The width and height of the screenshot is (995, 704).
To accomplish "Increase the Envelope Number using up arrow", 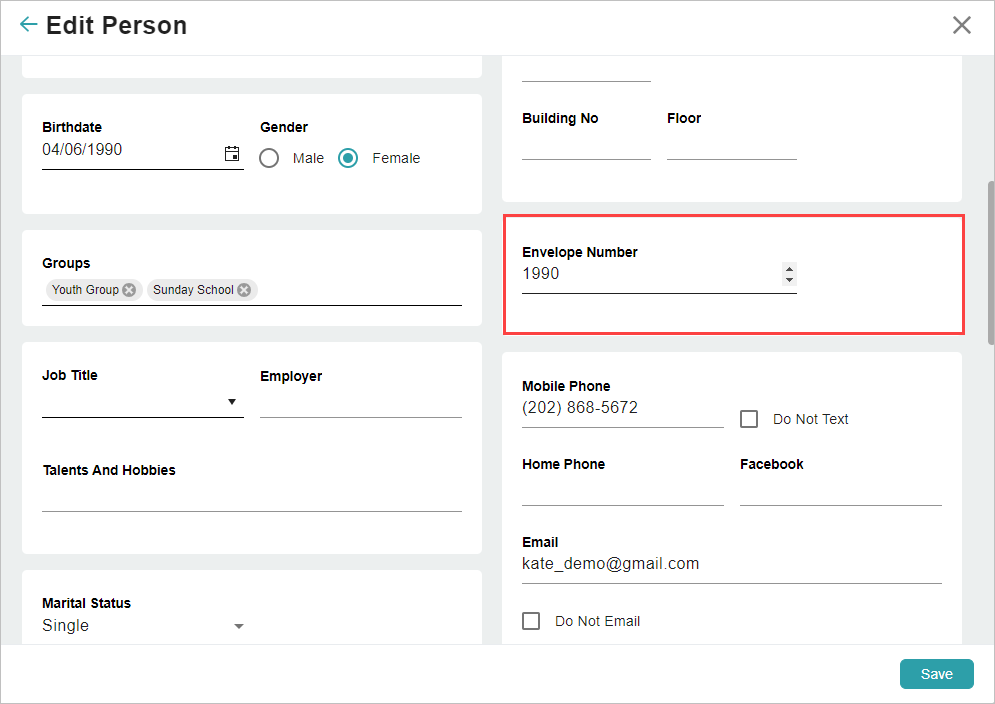I will tap(789, 268).
